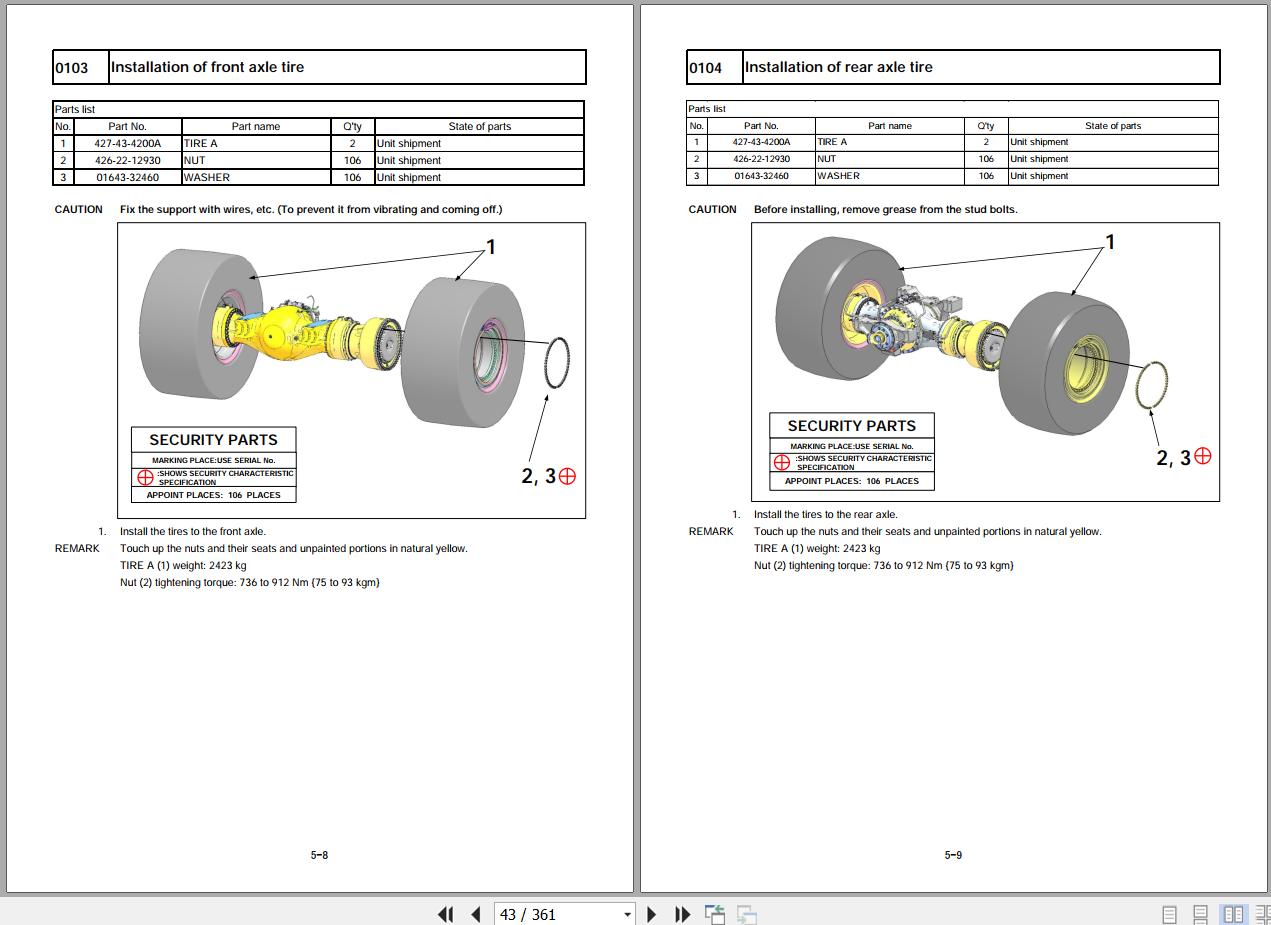1271x925 pixels.
Task: Click 'SECURITY PARTS' label in left diagram
Action: point(213,440)
